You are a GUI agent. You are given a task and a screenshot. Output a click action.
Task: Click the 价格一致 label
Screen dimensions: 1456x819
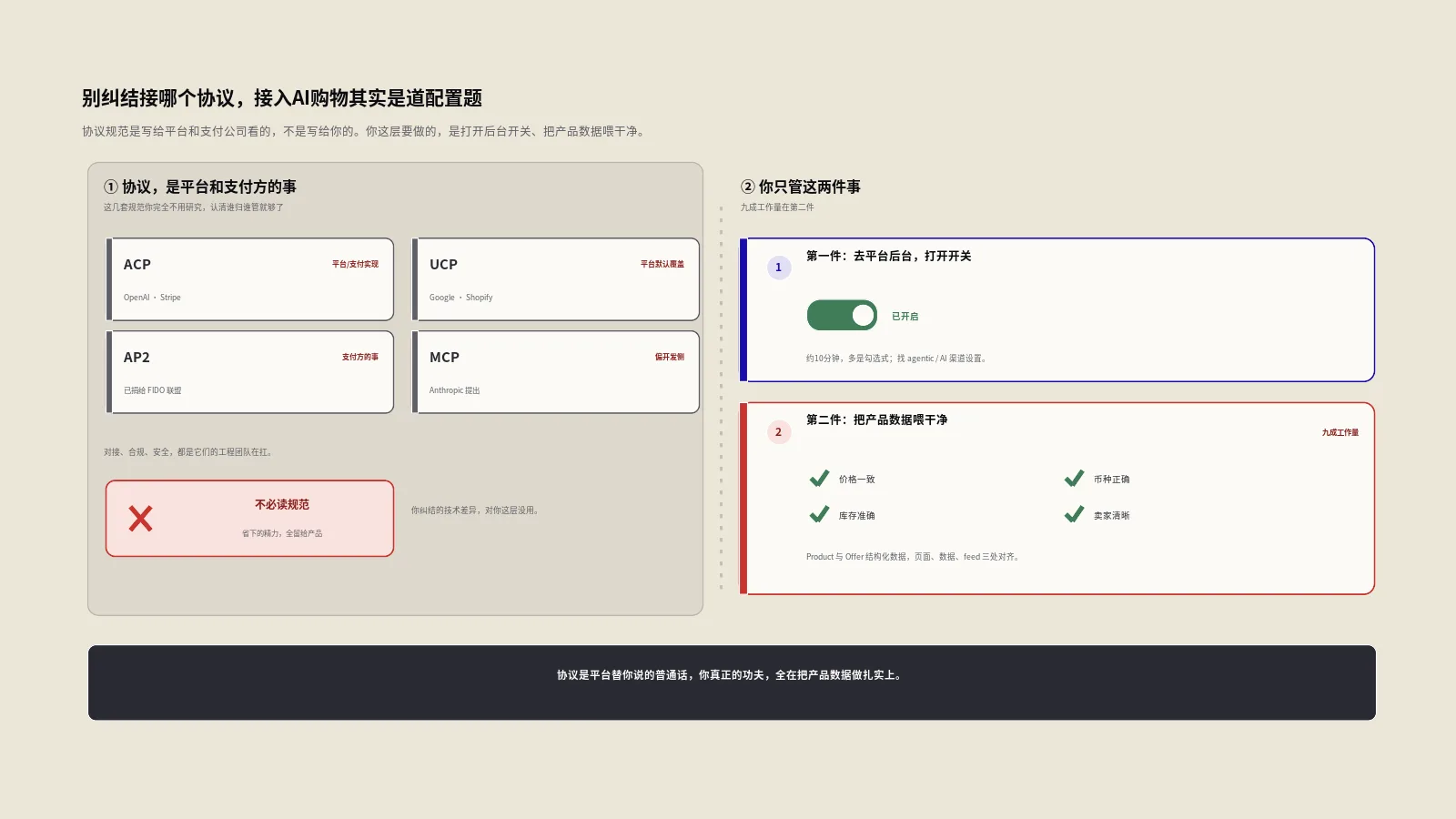click(x=856, y=480)
